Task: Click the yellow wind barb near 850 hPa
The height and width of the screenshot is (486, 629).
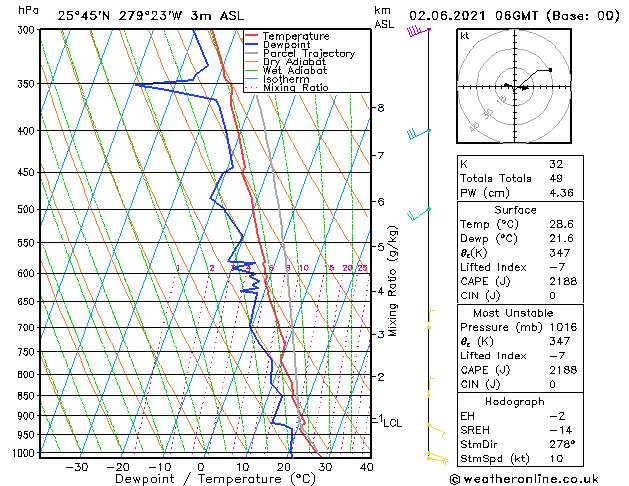Action: [430, 387]
